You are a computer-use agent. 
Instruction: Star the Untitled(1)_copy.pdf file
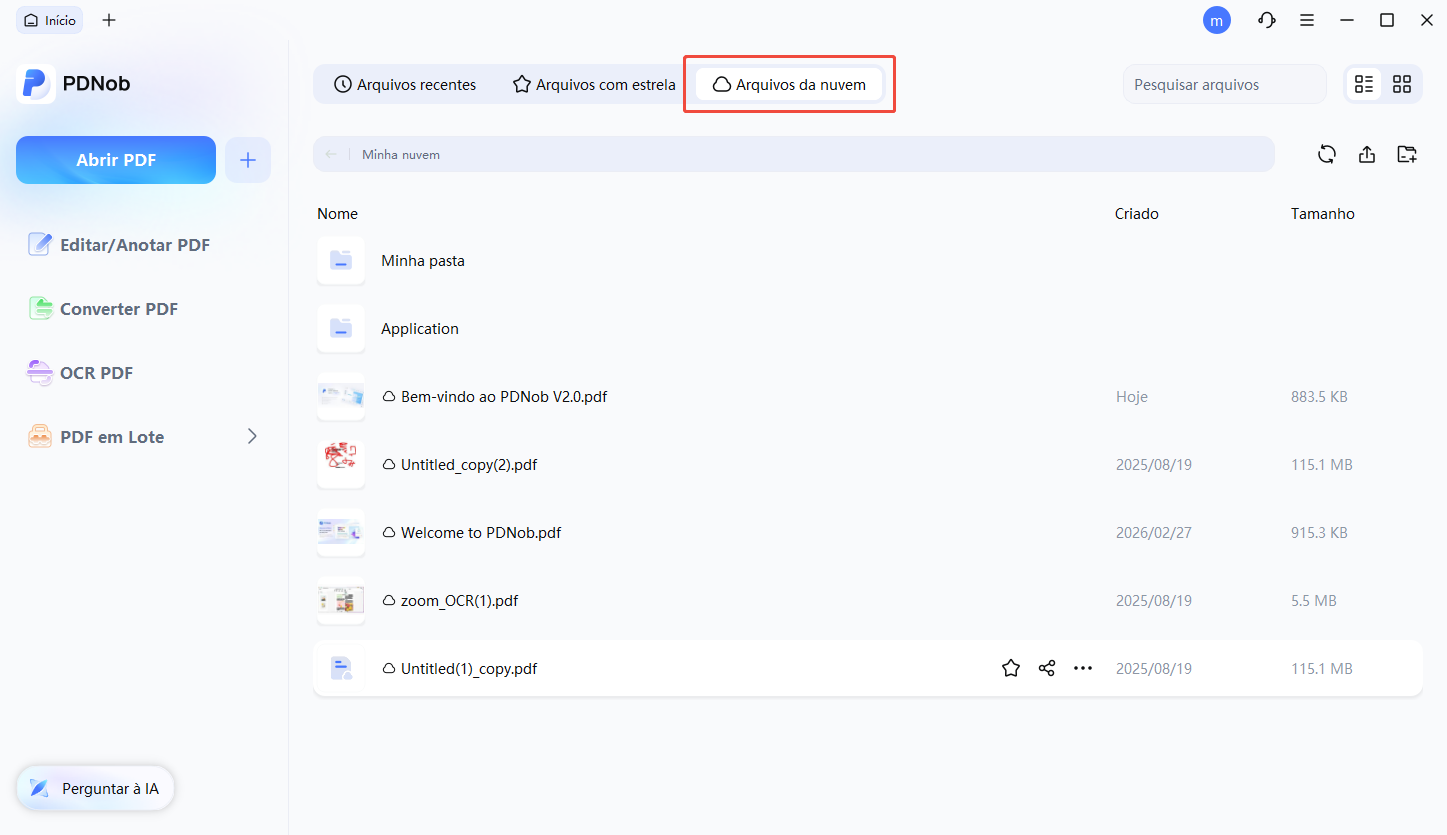pyautogui.click(x=1011, y=667)
